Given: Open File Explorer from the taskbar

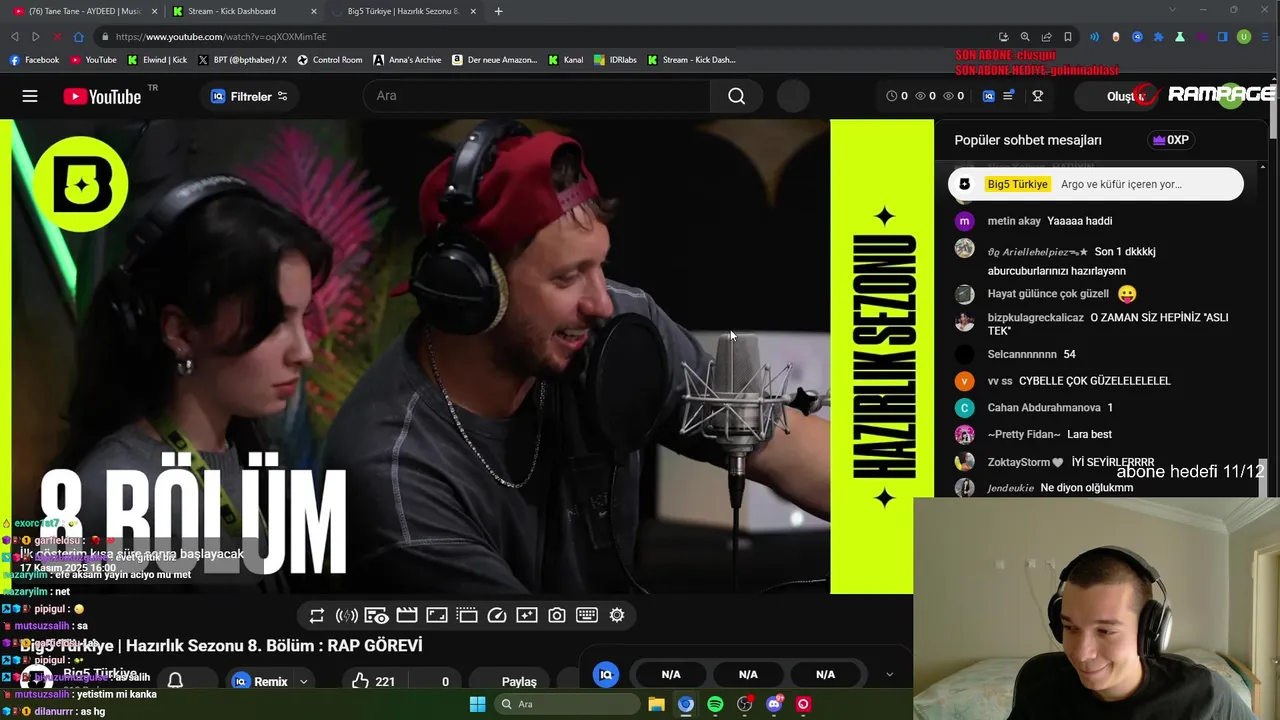Looking at the screenshot, I should pos(656,704).
